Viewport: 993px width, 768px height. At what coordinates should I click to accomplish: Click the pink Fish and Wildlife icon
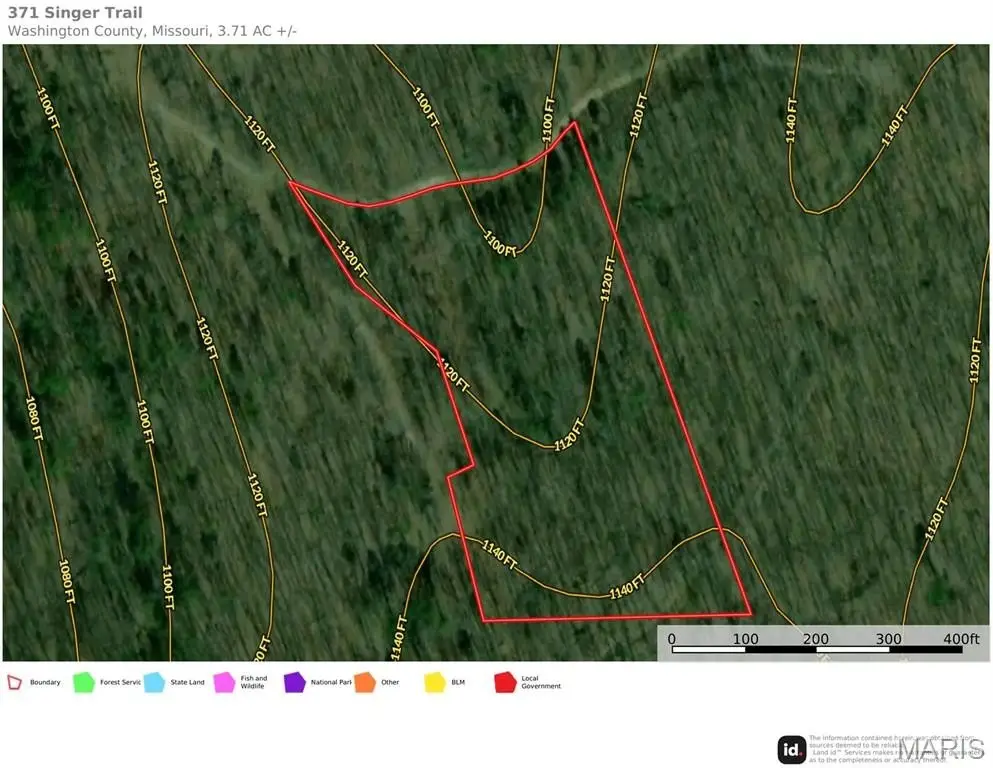223,683
